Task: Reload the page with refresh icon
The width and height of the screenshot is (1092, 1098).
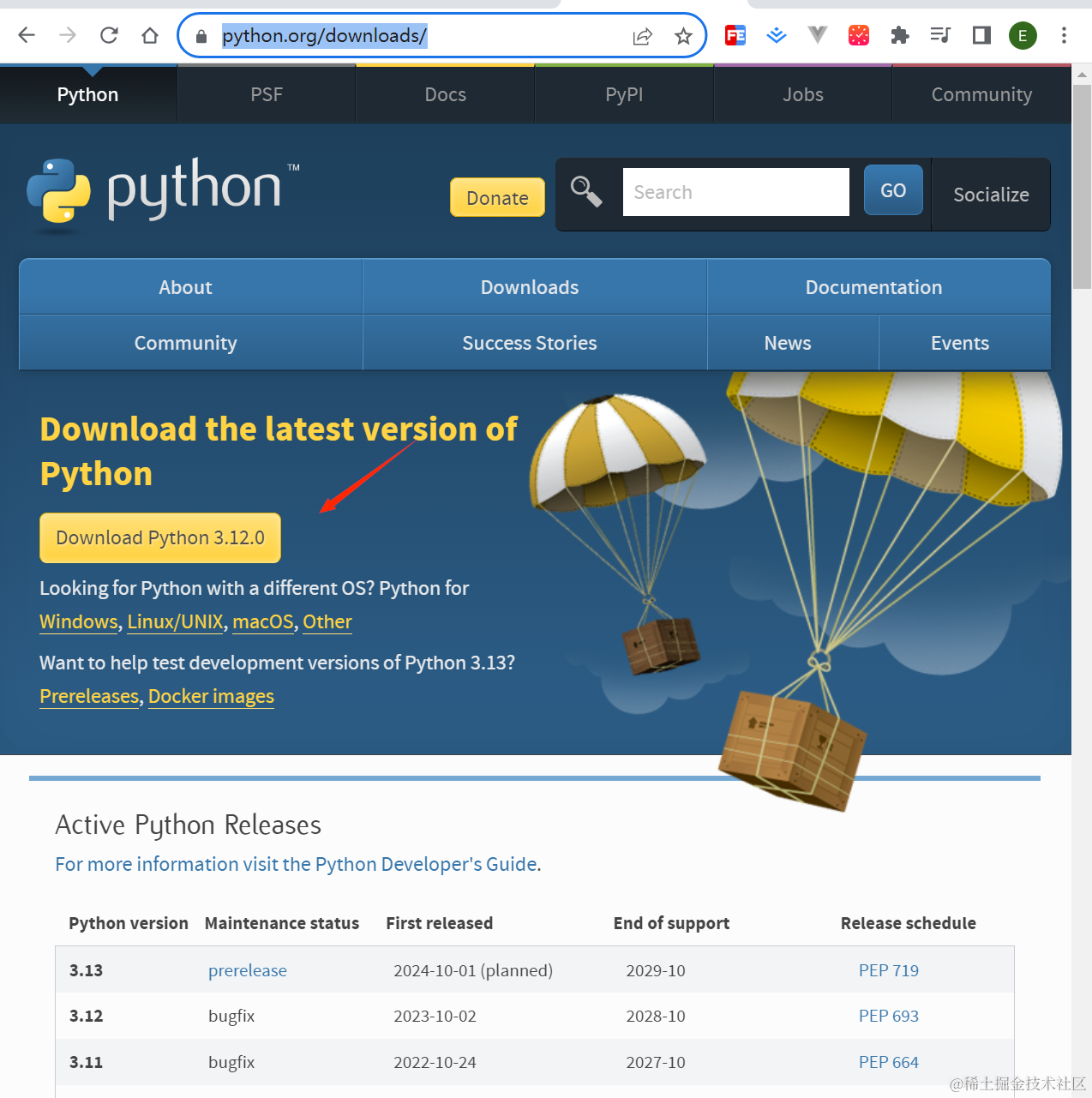Action: tap(109, 35)
